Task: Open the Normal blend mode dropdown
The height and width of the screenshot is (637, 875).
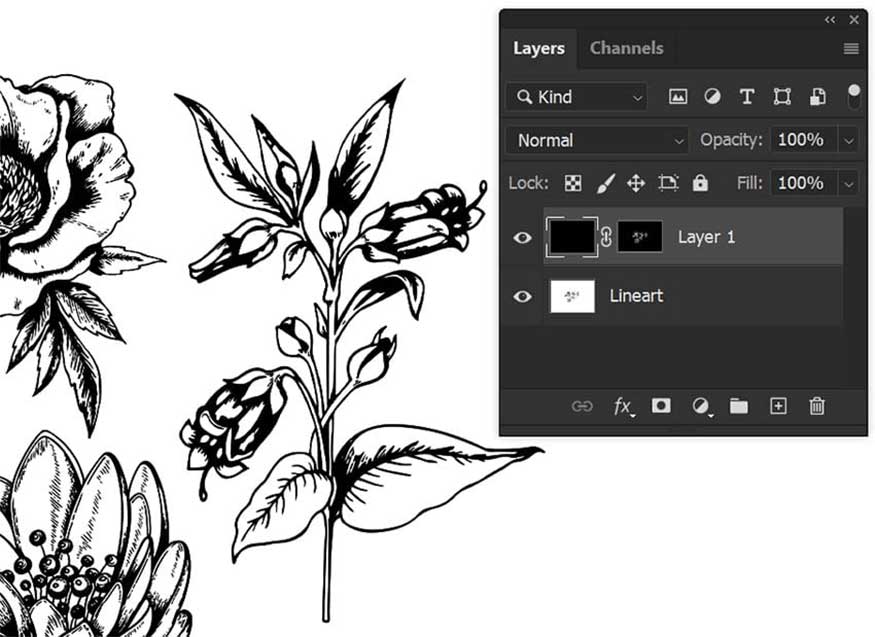Action: [x=597, y=141]
